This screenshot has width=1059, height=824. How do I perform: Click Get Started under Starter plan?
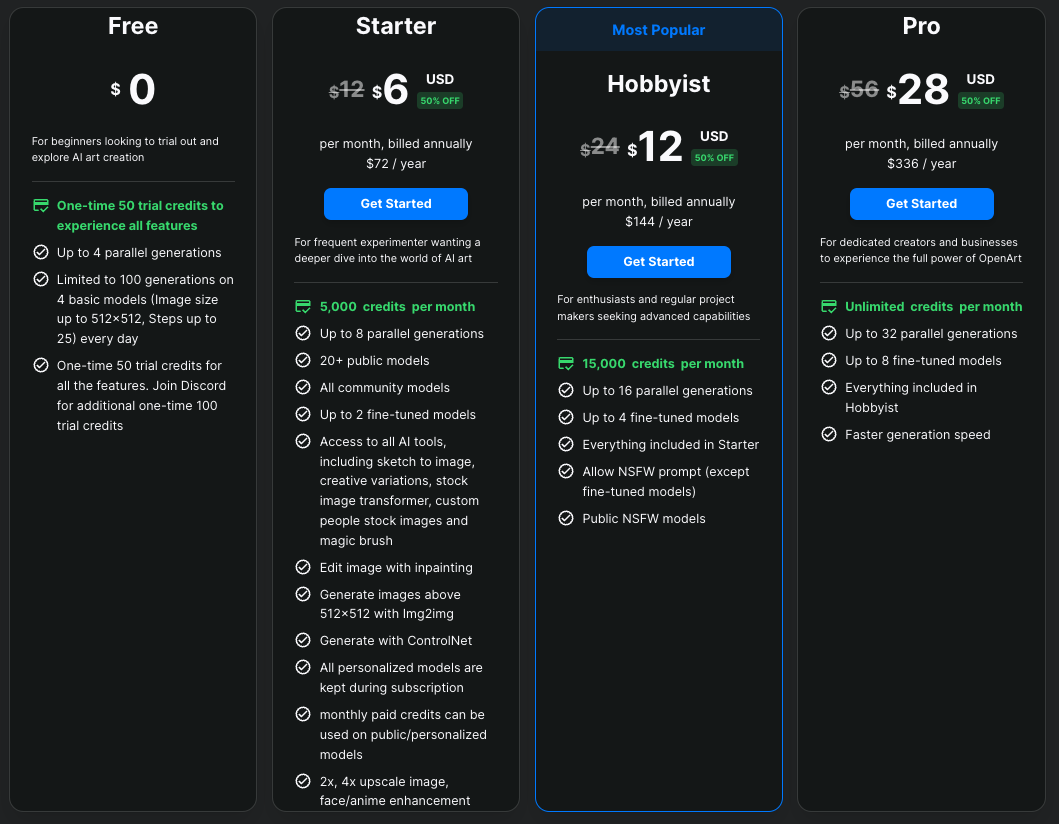tap(395, 204)
